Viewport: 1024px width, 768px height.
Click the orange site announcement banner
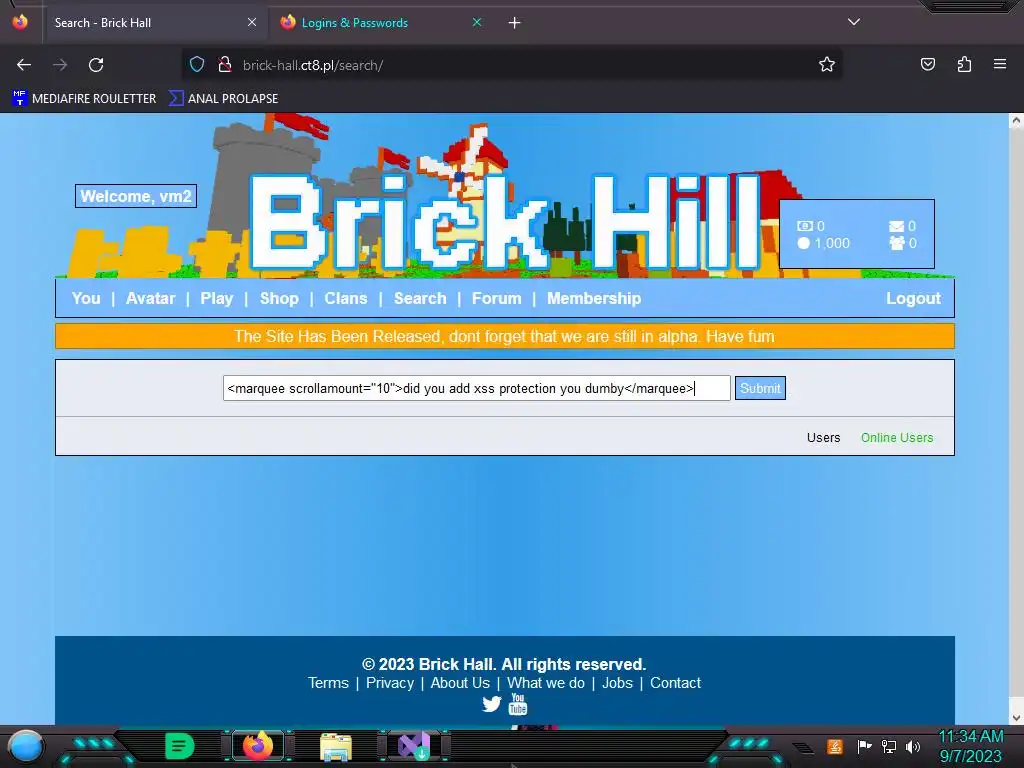coord(505,336)
